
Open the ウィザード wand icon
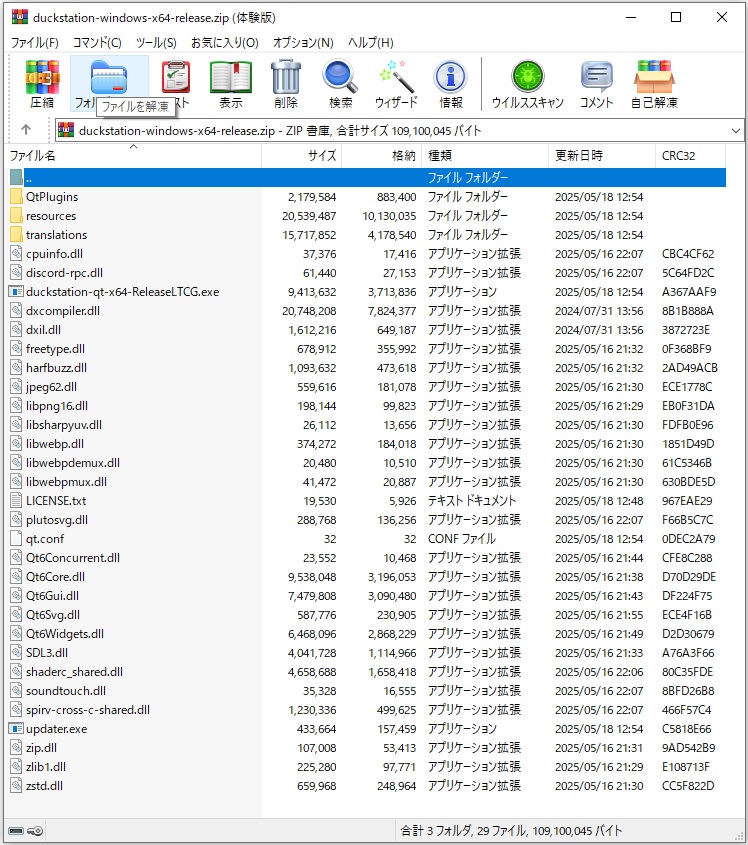coord(396,77)
